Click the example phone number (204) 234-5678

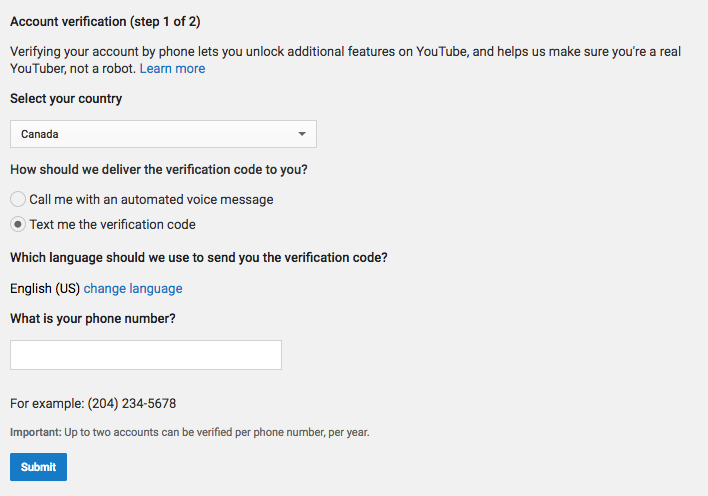pos(132,403)
